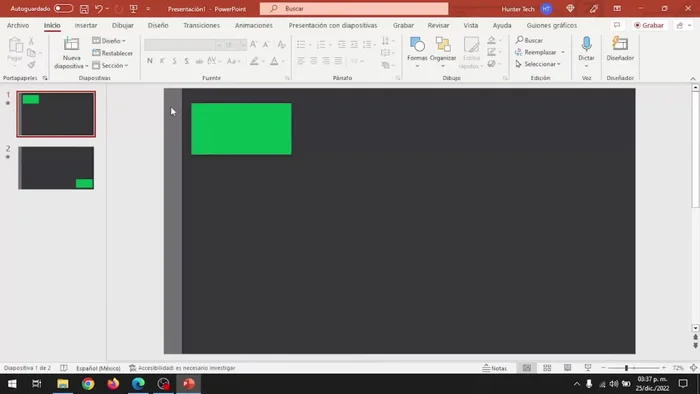700x394 pixels.
Task: Click the zoom slider handle
Action: coord(626,368)
